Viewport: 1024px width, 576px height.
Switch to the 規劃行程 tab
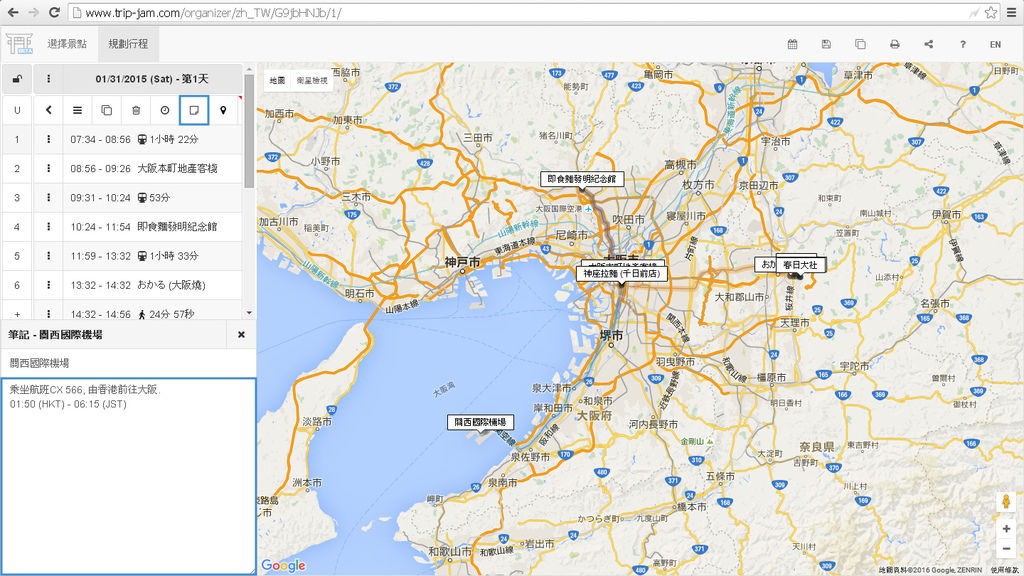click(x=128, y=44)
